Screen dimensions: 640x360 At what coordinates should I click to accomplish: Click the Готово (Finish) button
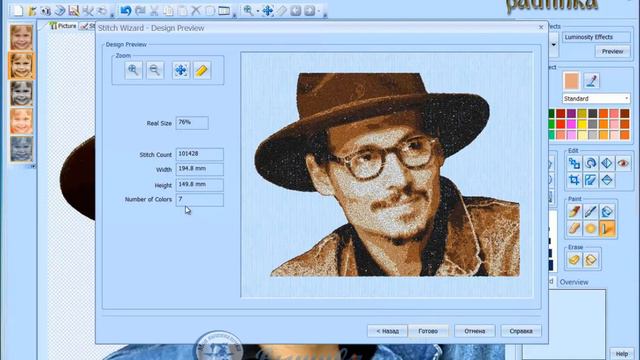(428, 331)
